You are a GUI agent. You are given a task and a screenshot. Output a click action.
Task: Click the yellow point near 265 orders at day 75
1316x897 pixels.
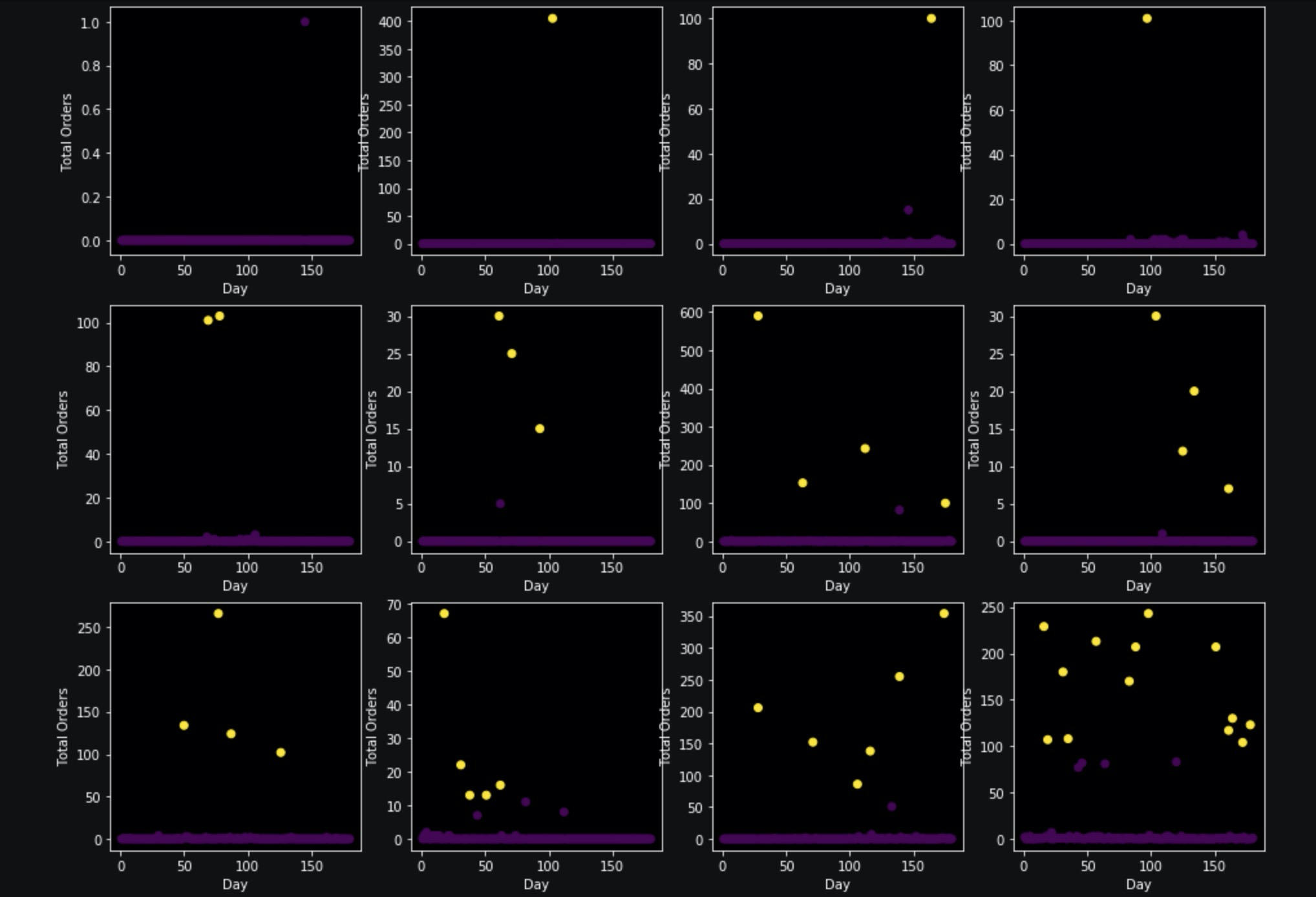coord(218,613)
